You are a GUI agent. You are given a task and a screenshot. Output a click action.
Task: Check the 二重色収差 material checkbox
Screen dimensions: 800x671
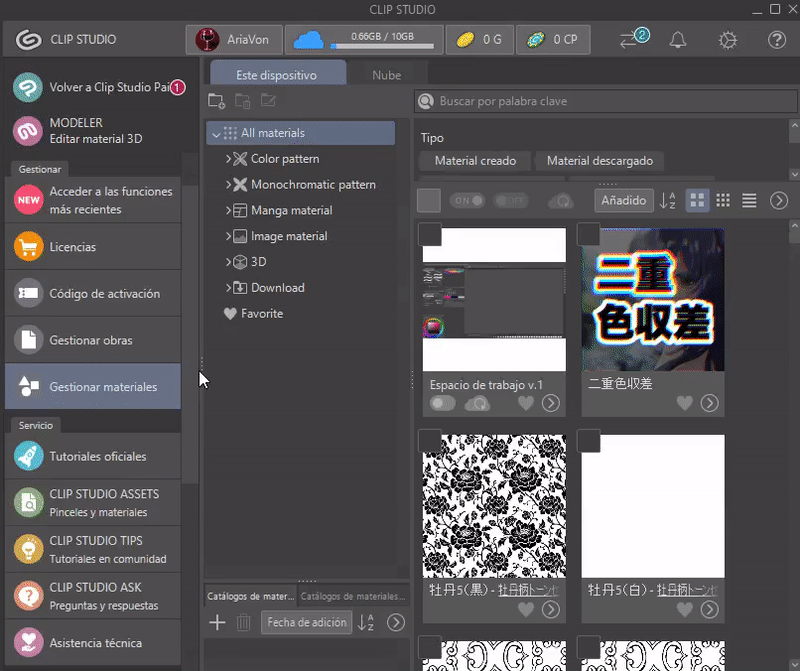coord(588,234)
